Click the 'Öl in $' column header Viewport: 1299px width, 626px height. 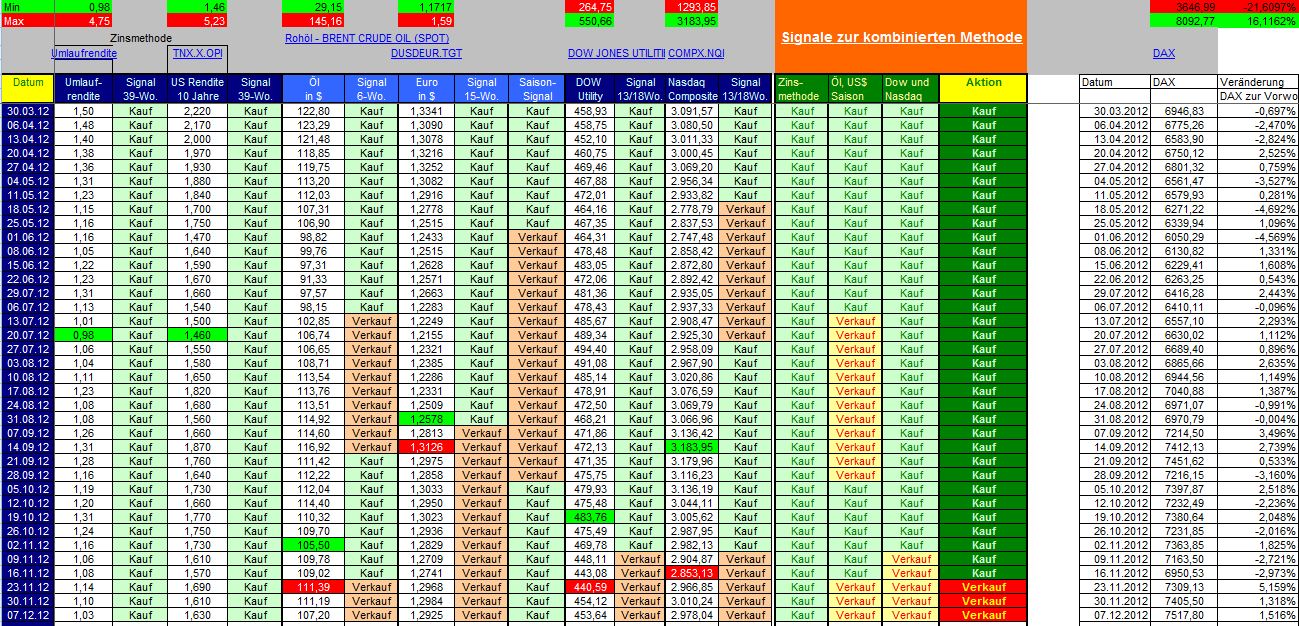click(x=314, y=88)
